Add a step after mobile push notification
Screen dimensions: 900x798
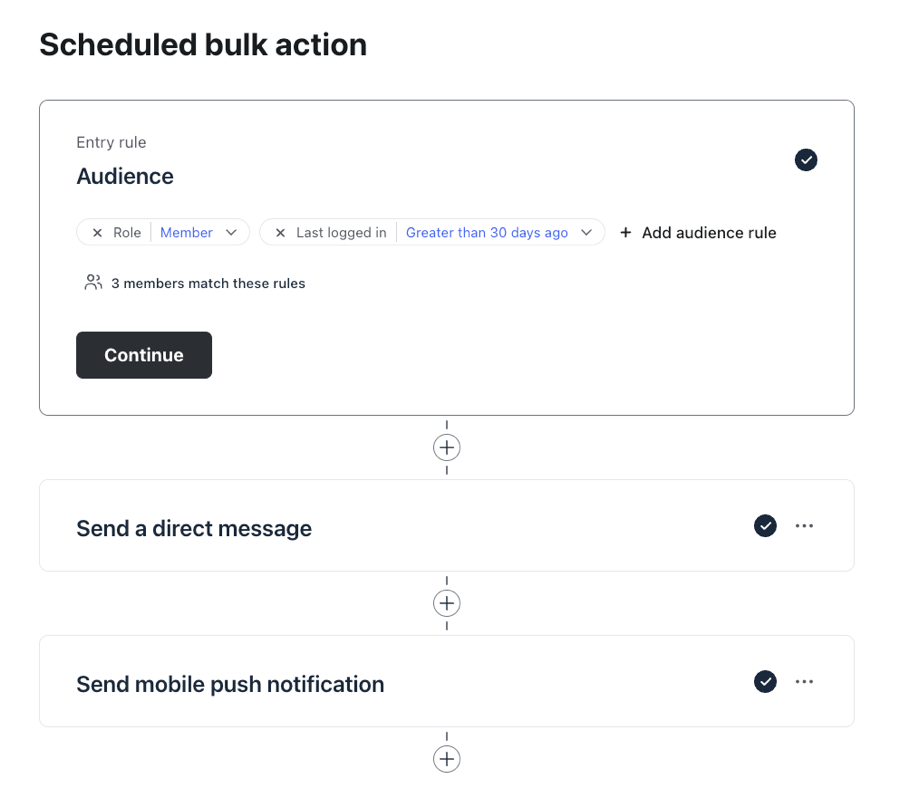(447, 759)
